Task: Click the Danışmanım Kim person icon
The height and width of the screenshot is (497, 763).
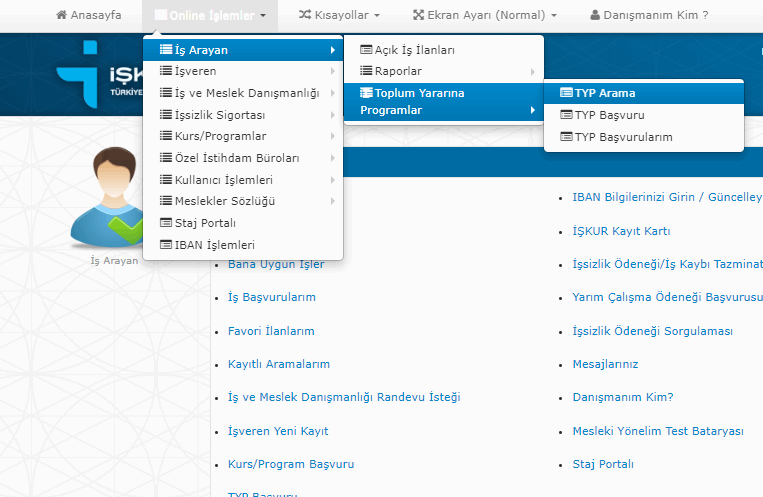Action: [x=596, y=15]
